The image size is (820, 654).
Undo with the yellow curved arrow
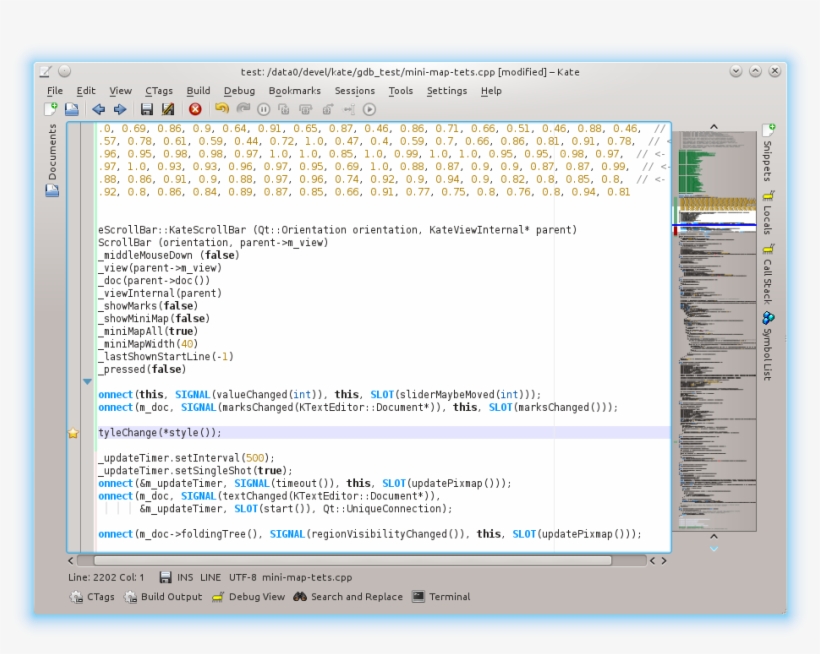point(222,108)
